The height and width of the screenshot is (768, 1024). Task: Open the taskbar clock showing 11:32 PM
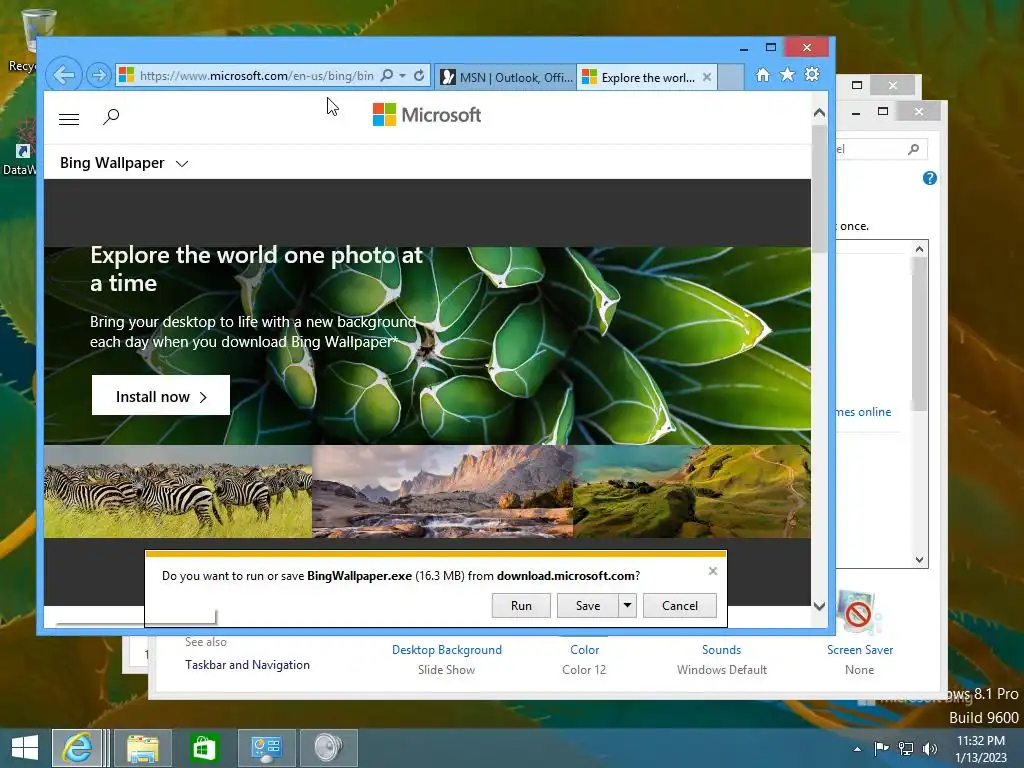(x=981, y=748)
